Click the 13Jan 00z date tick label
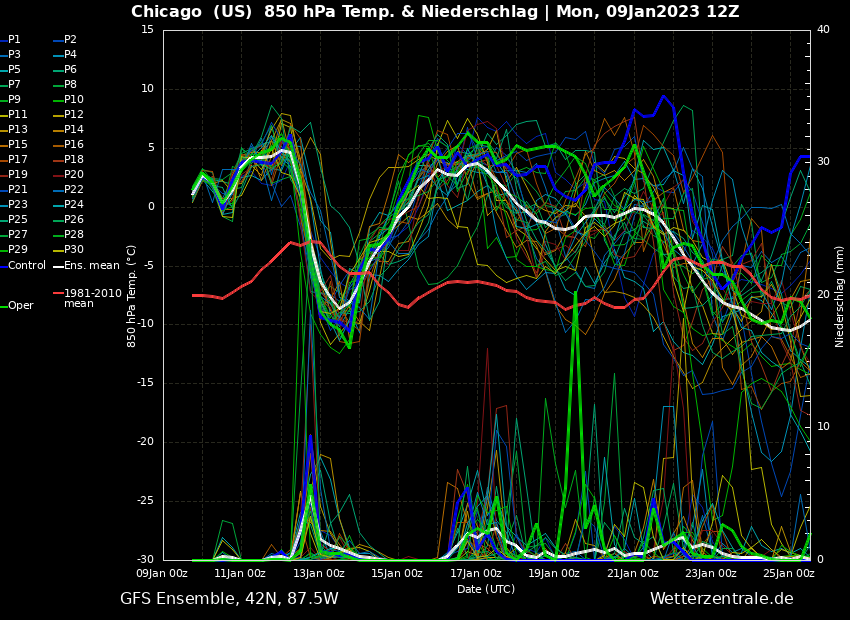Screen dimensions: 850x620 pyautogui.click(x=319, y=574)
